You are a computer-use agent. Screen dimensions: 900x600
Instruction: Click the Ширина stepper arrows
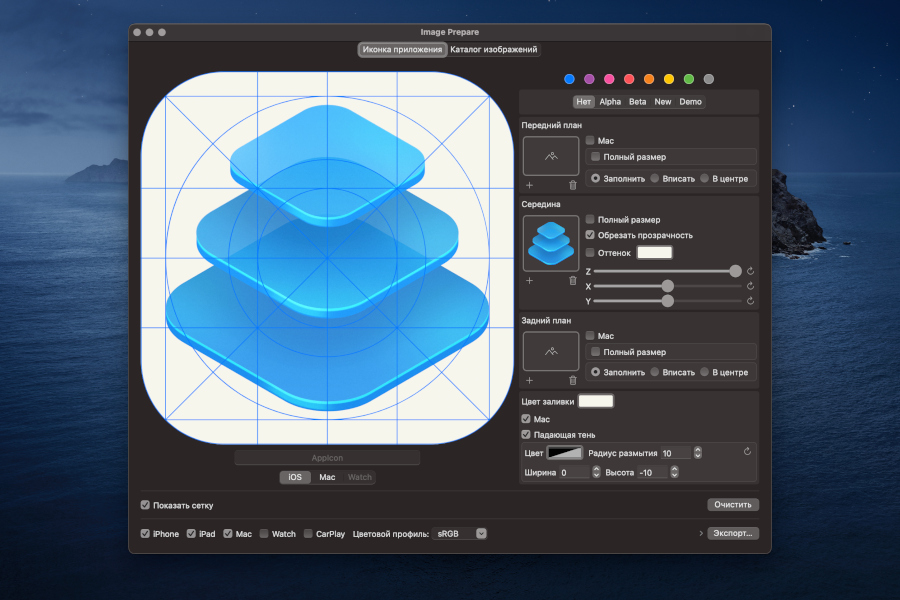pos(596,472)
